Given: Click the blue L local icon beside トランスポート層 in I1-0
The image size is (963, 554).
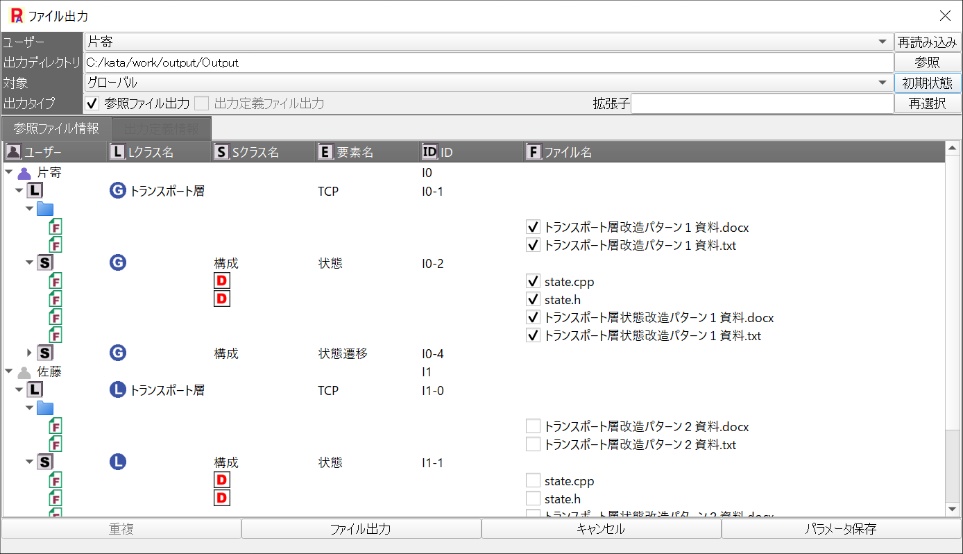Looking at the screenshot, I should point(117,390).
